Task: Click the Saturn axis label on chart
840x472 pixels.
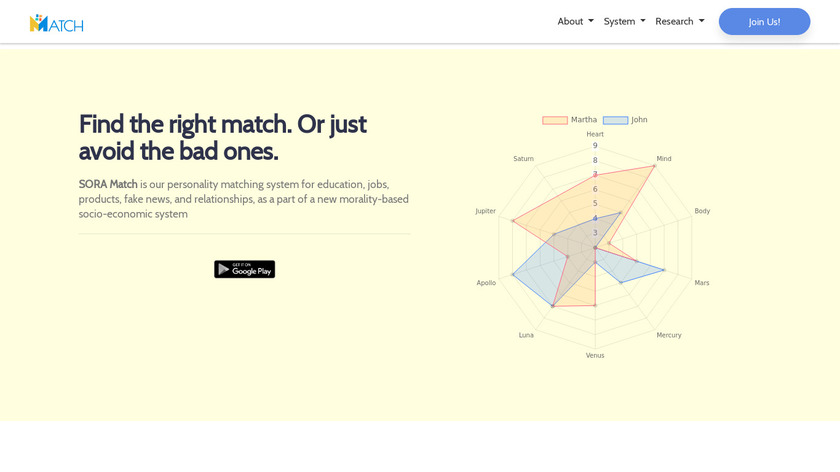Action: (523, 159)
